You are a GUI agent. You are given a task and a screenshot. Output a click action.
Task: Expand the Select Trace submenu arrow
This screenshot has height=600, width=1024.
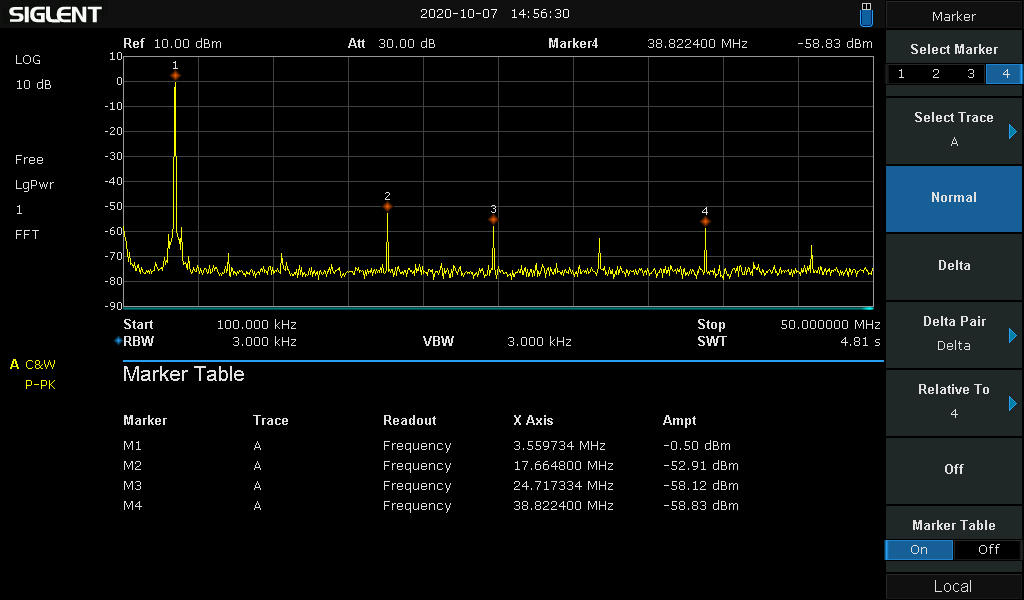tap(1012, 131)
